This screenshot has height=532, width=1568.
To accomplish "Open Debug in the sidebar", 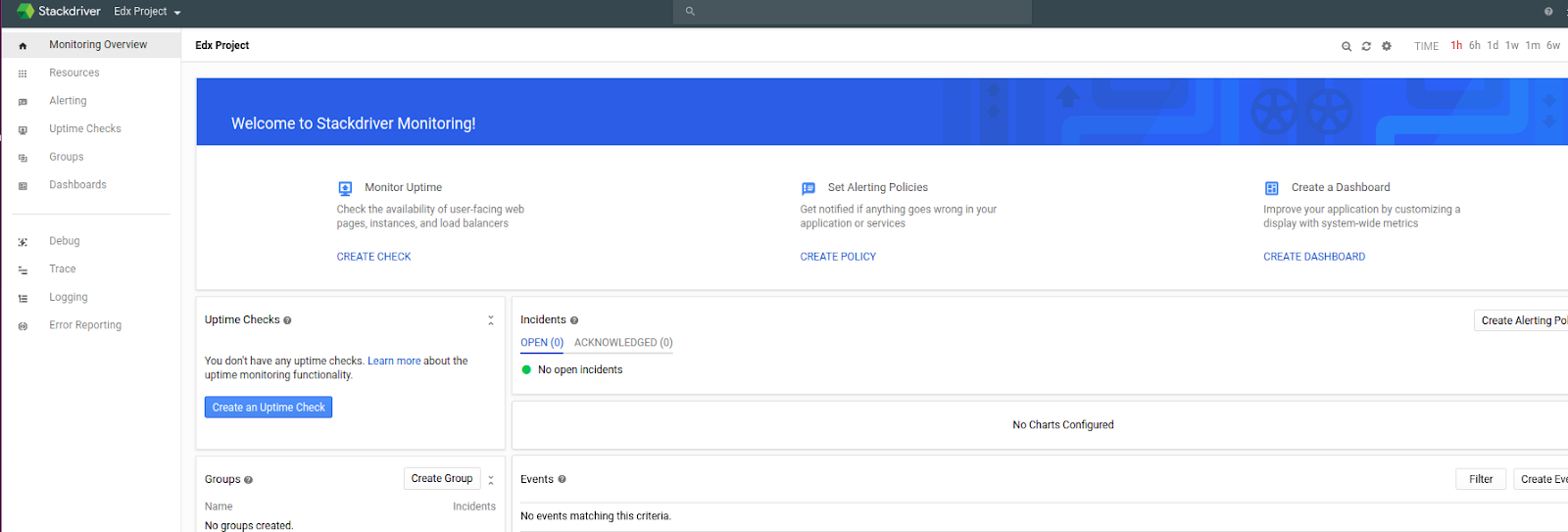I will [x=65, y=241].
